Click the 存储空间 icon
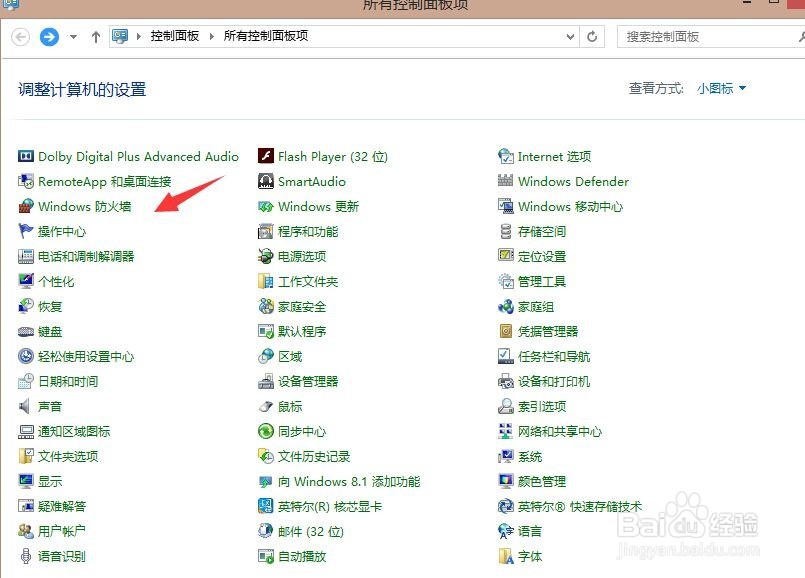805x578 pixels. point(506,232)
